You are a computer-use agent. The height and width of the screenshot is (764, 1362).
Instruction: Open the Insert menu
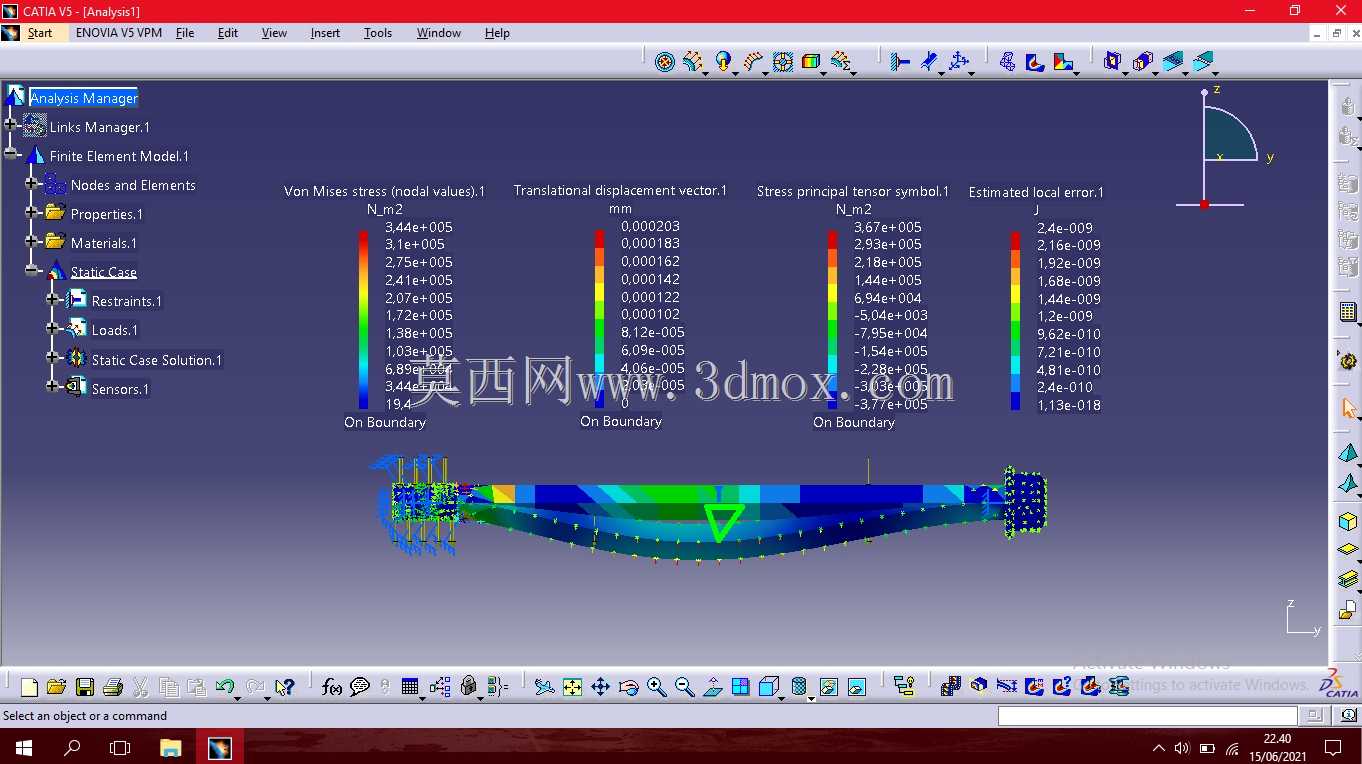(x=325, y=33)
